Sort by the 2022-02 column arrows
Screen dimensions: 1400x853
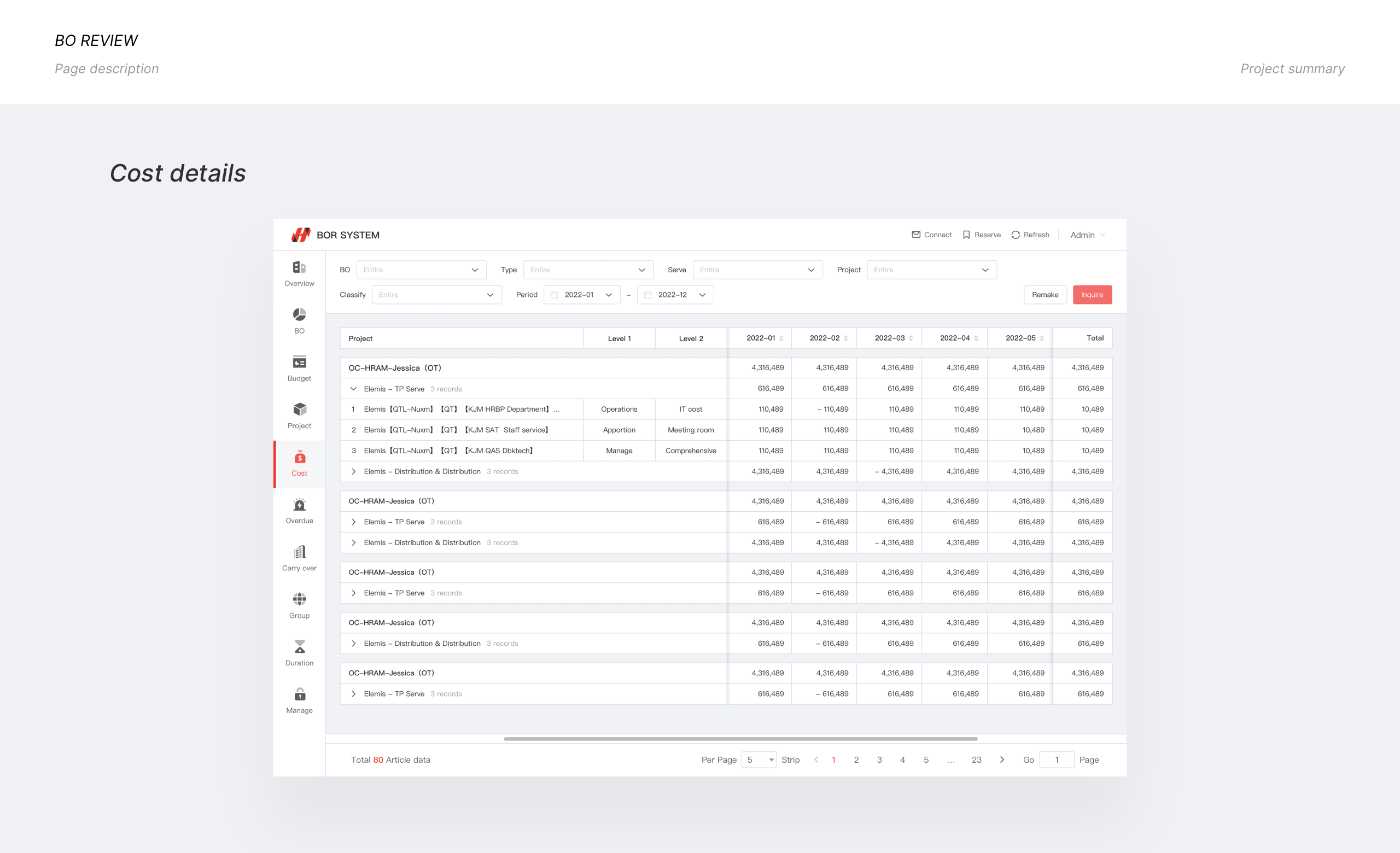coord(845,338)
